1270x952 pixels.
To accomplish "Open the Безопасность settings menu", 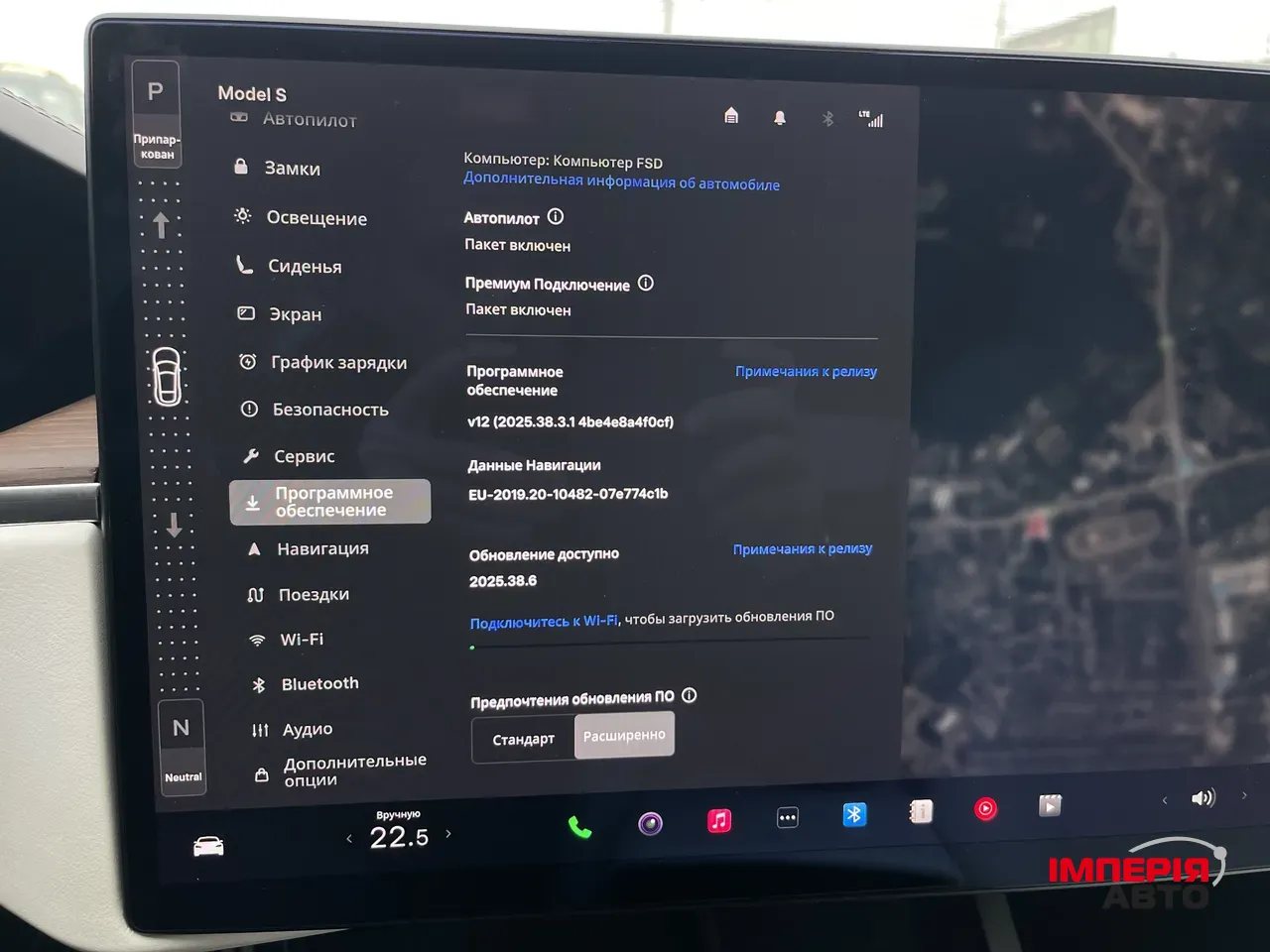I will pyautogui.click(x=329, y=410).
